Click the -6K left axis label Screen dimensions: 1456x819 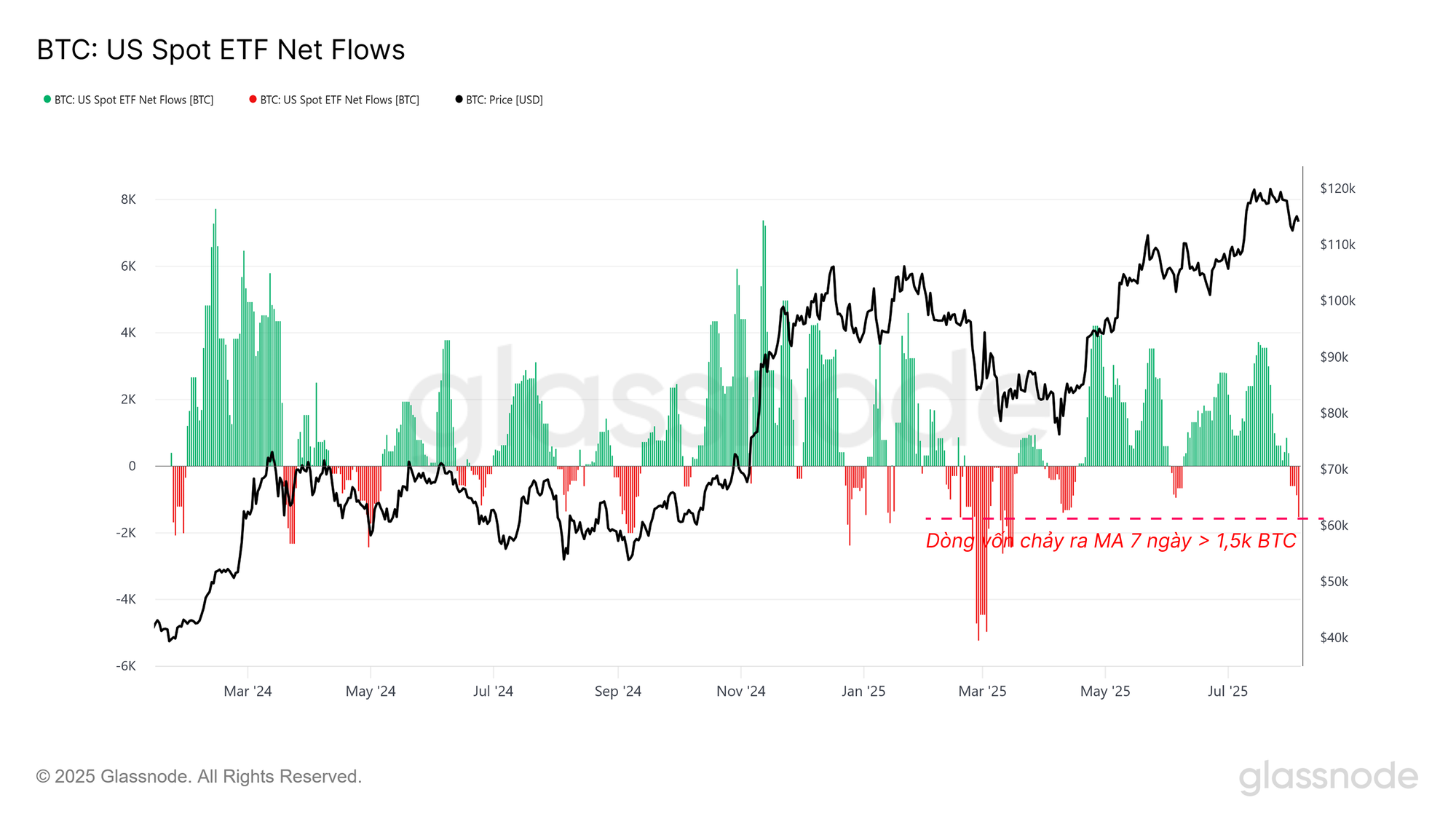point(126,666)
